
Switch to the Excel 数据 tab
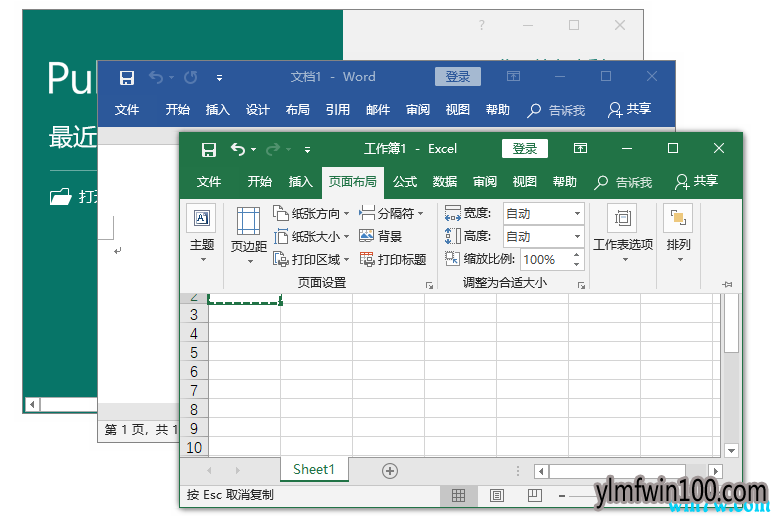click(445, 182)
